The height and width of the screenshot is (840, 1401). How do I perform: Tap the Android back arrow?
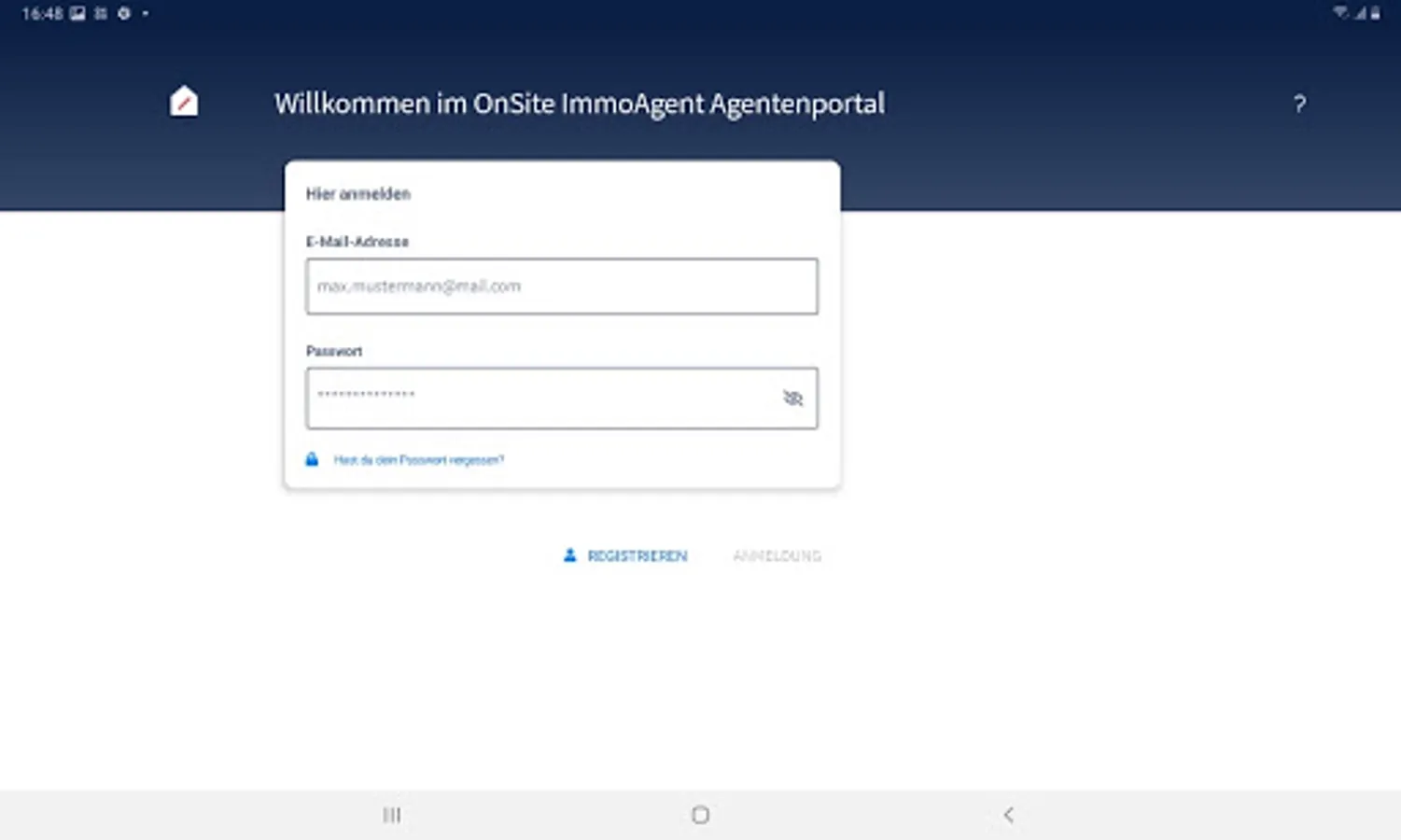[1008, 815]
